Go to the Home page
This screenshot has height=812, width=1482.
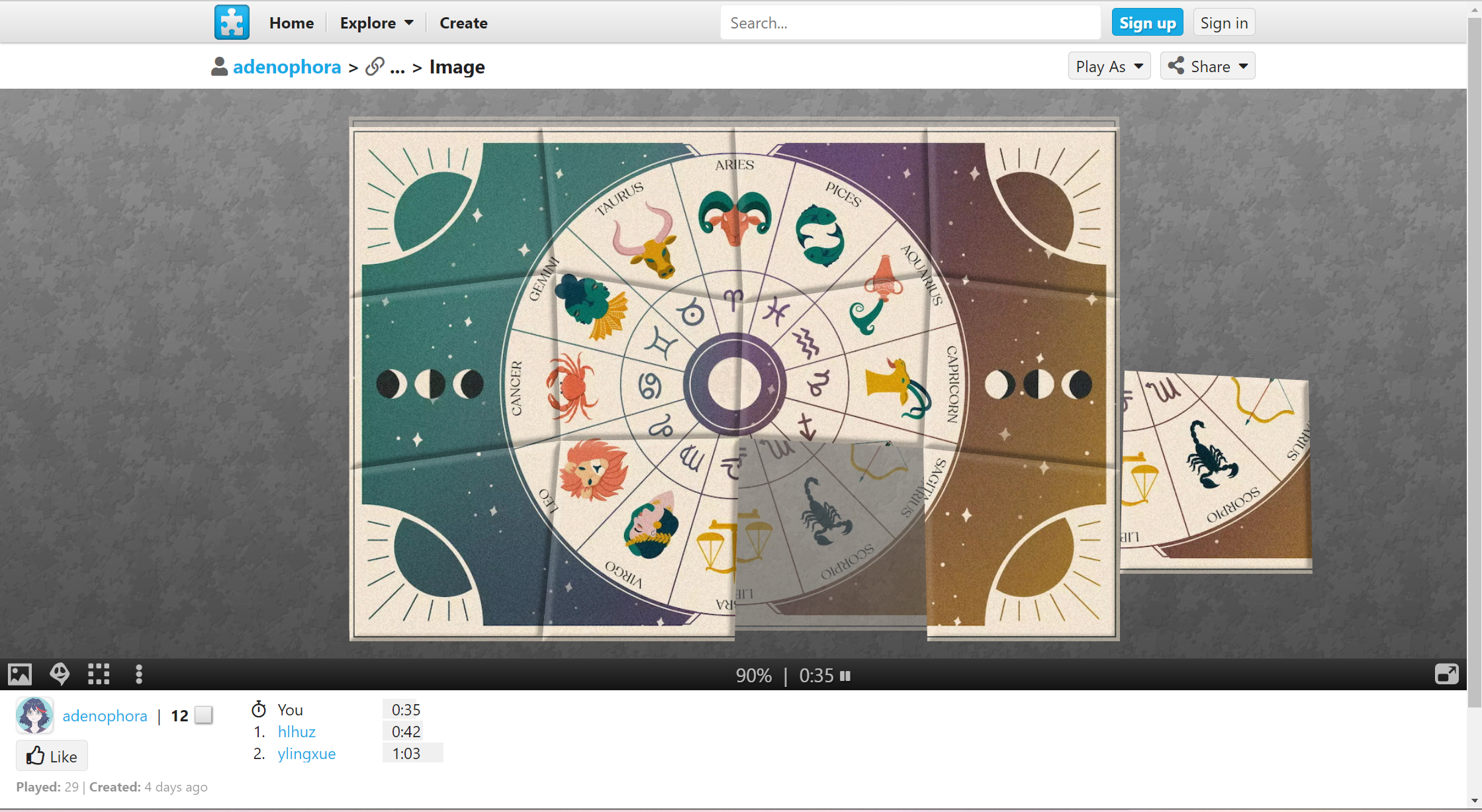click(291, 23)
